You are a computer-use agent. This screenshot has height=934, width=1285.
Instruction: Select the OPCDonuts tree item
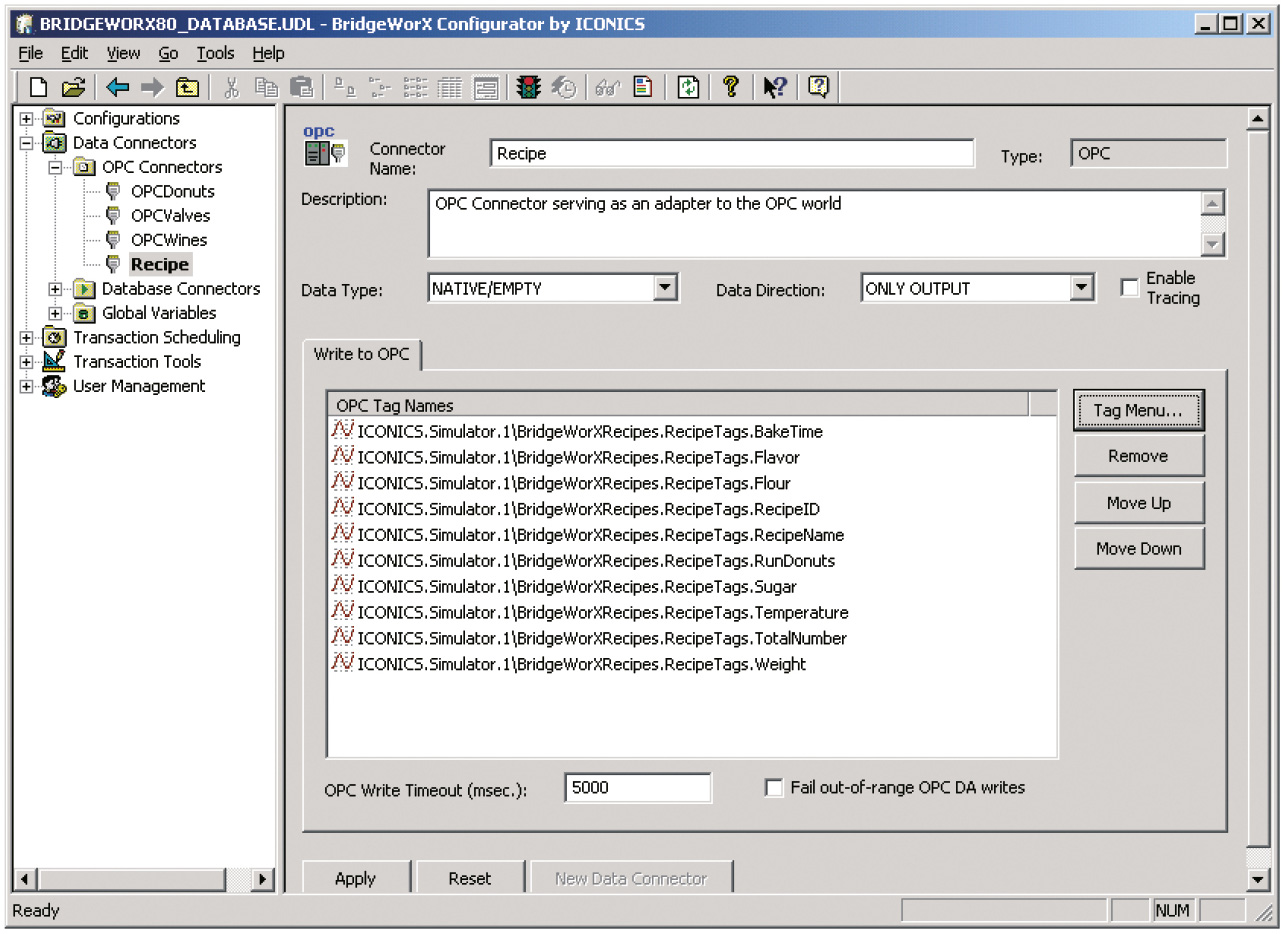pyautogui.click(x=173, y=191)
